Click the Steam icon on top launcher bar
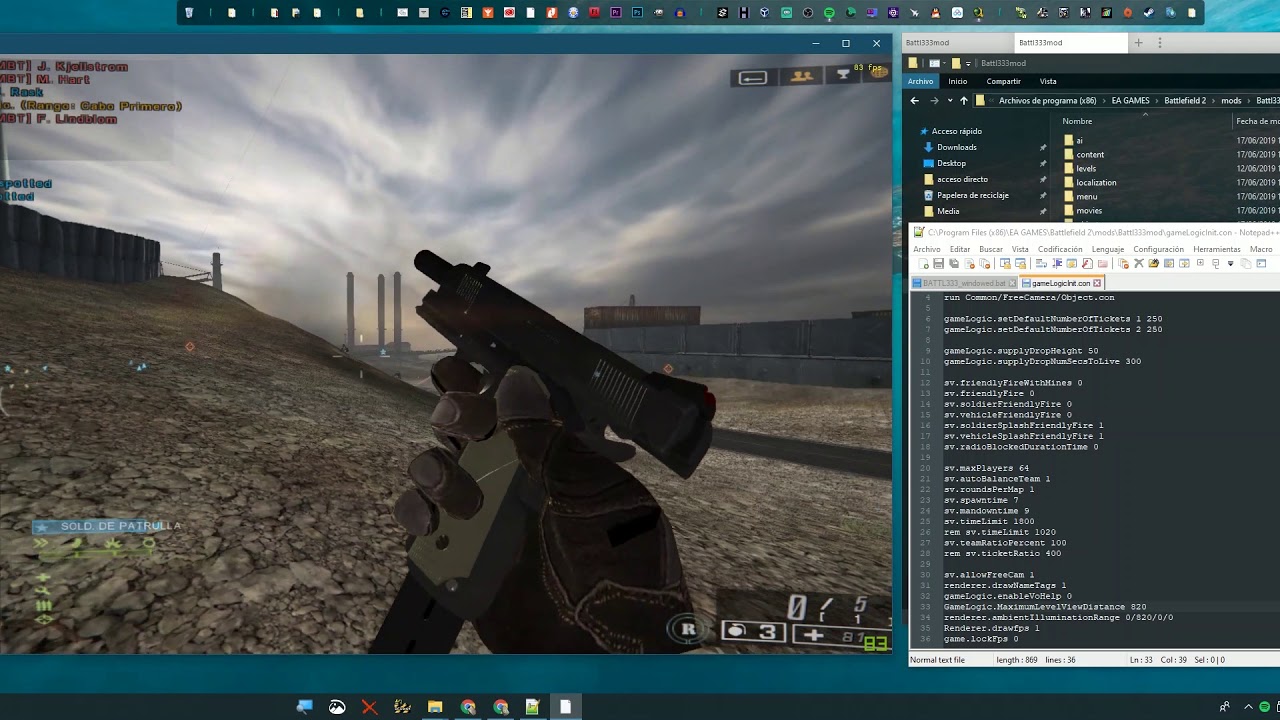 (1150, 13)
